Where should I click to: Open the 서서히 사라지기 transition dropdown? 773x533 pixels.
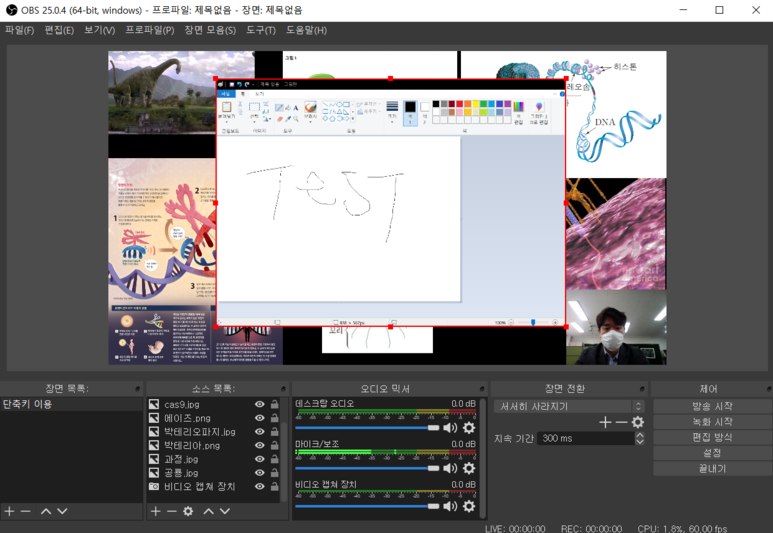569,407
